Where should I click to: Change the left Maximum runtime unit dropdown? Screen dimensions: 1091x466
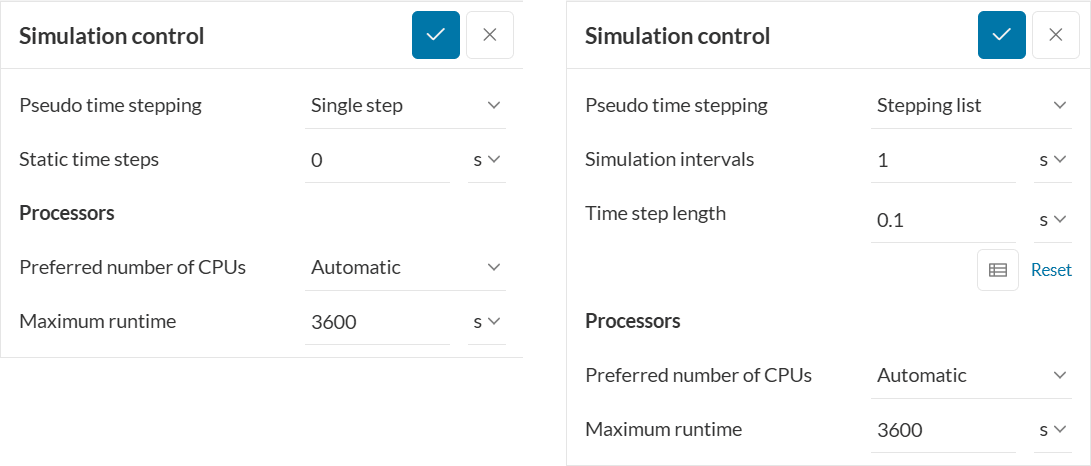point(487,321)
